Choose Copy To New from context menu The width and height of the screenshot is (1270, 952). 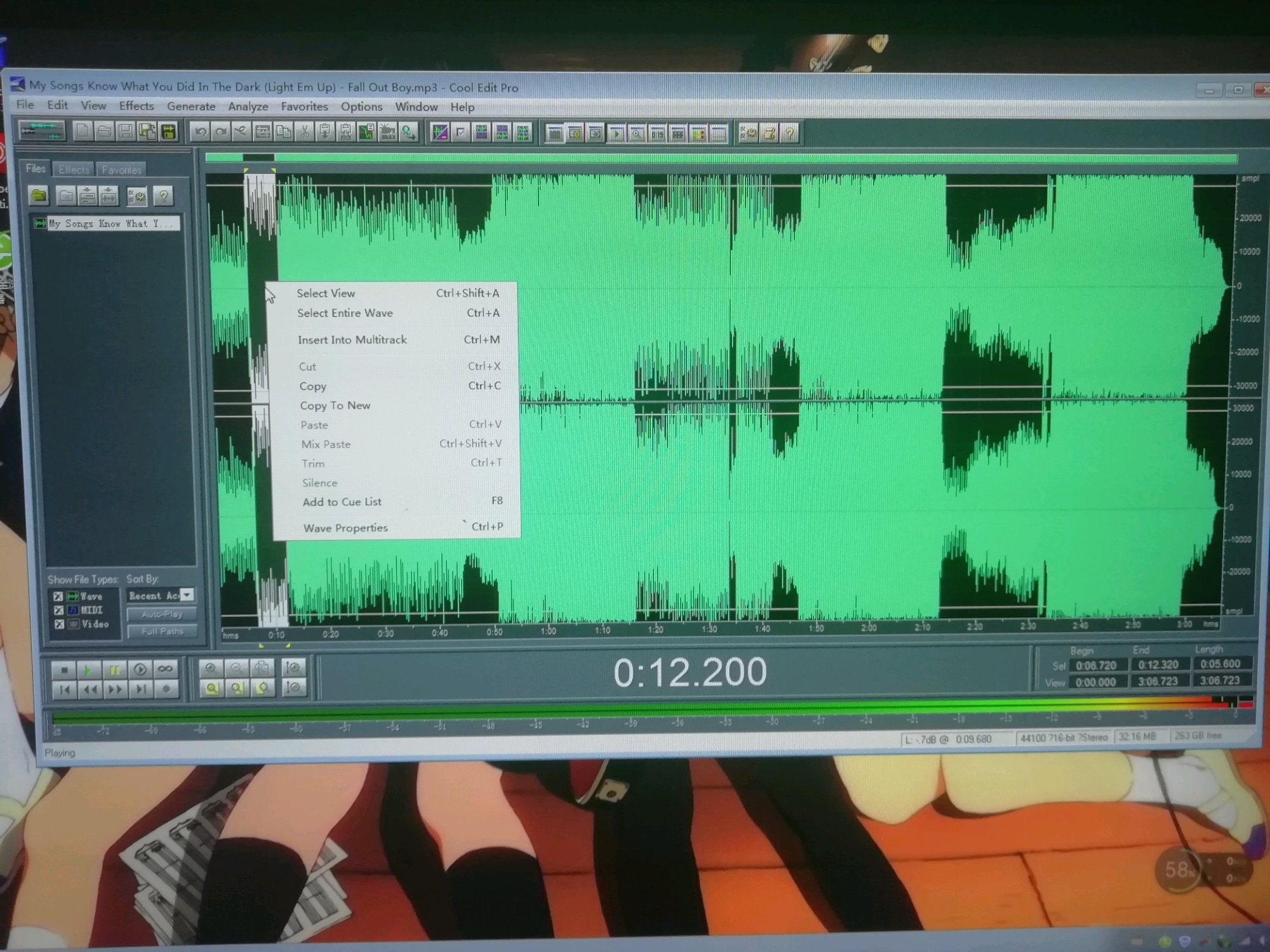(x=335, y=406)
